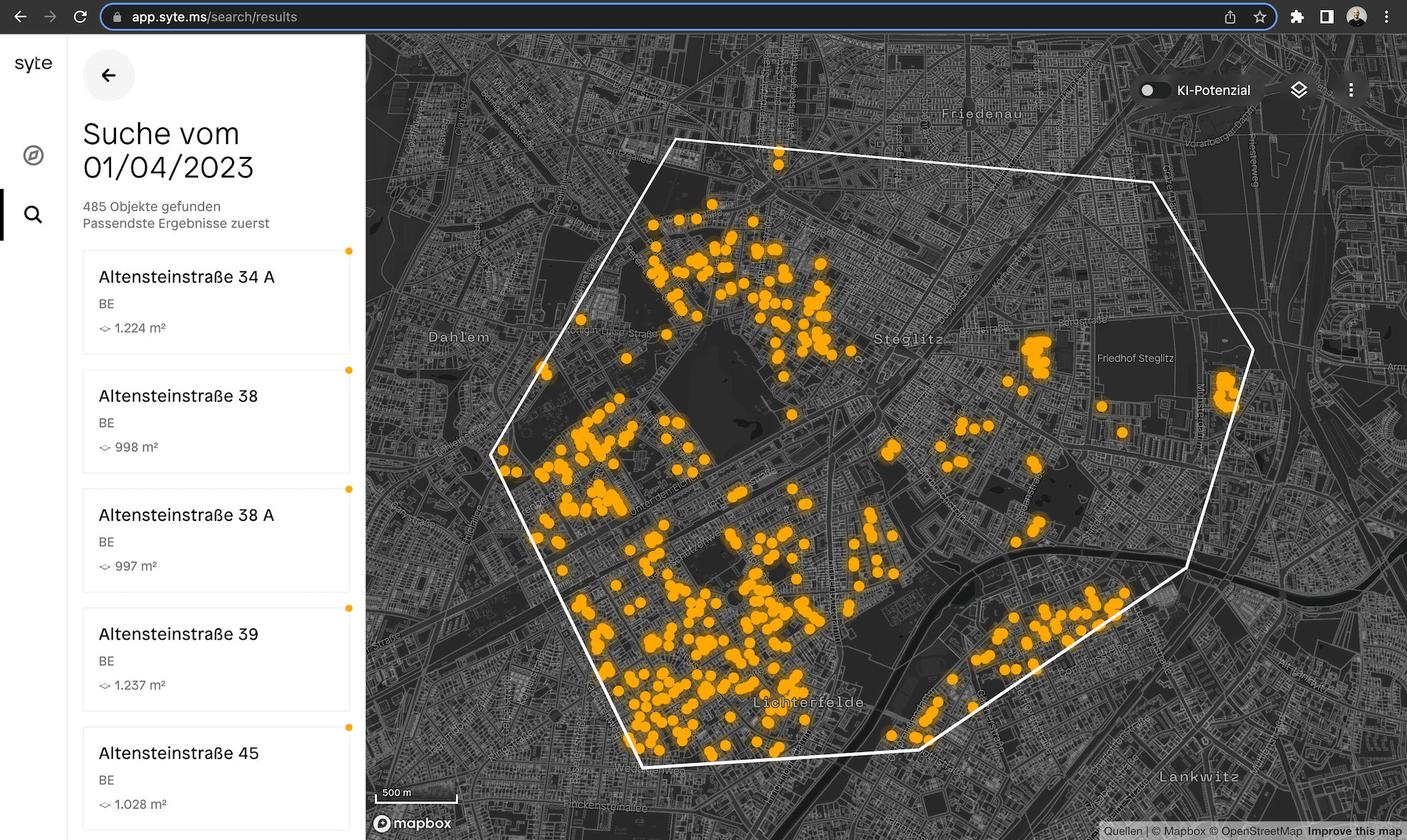This screenshot has height=840, width=1407.
Task: Open the browser extensions puzzle icon
Action: point(1297,17)
